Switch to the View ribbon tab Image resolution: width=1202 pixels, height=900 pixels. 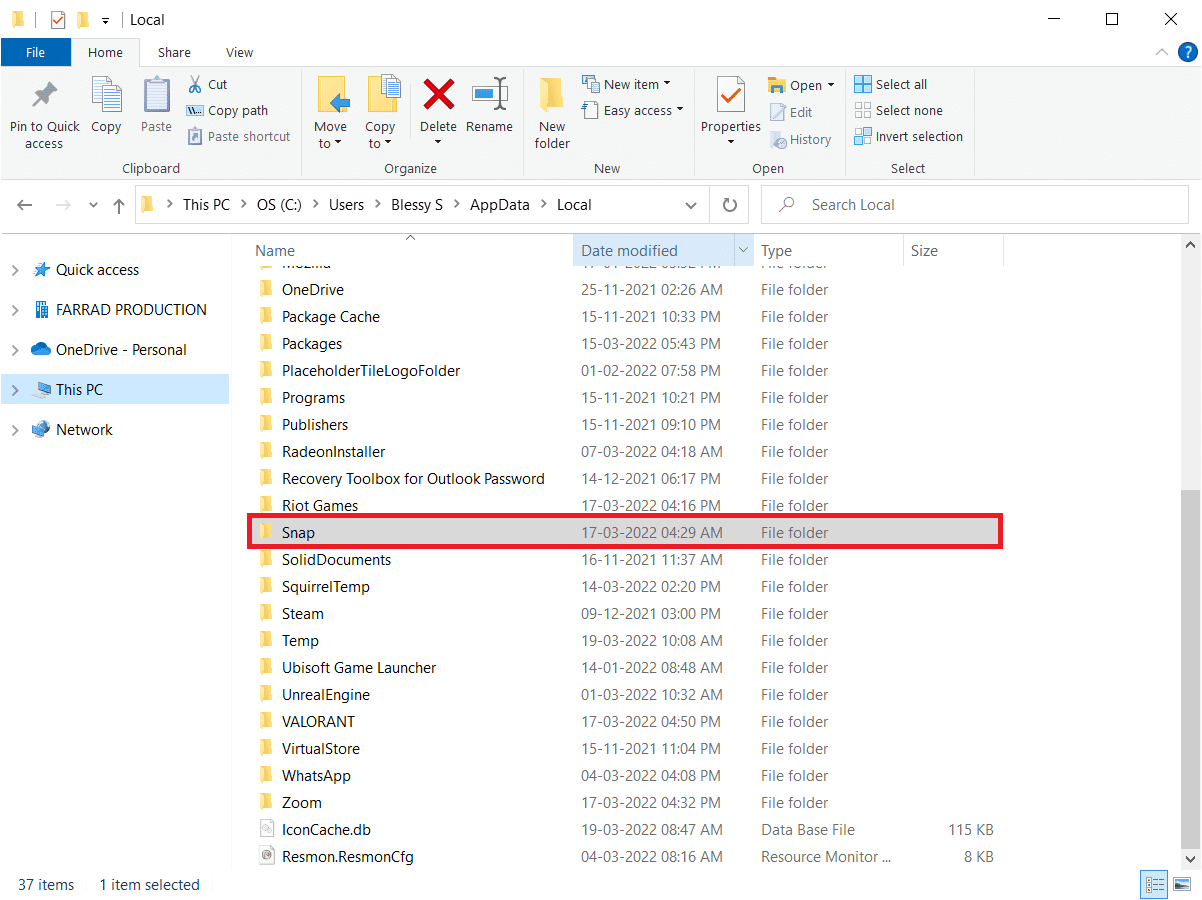click(x=239, y=52)
